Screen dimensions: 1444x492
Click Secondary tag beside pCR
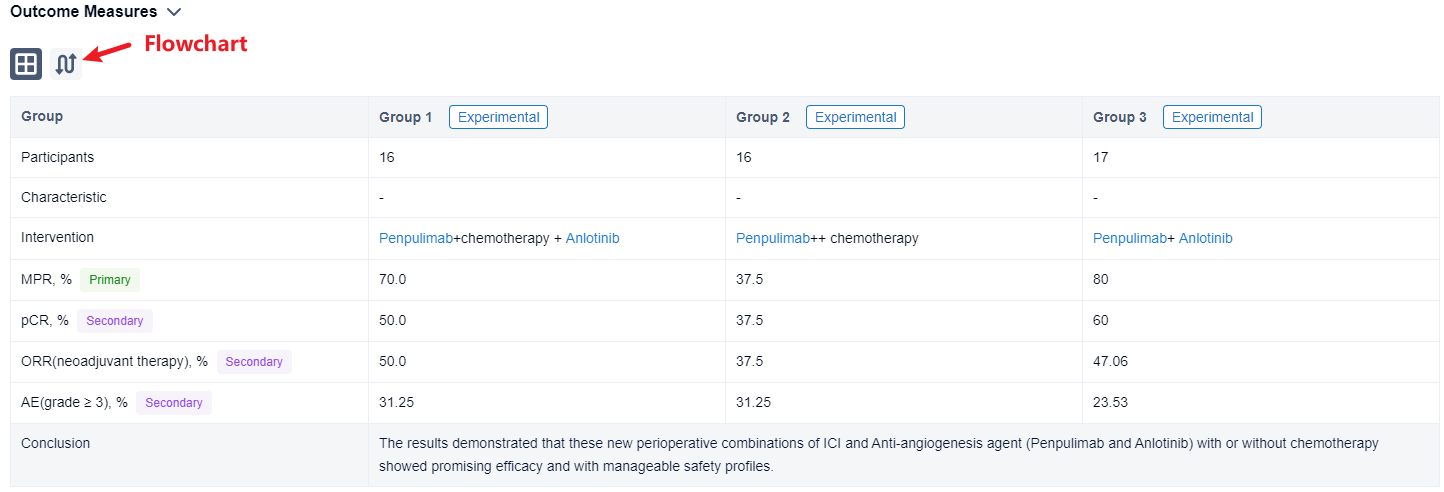pyautogui.click(x=114, y=321)
